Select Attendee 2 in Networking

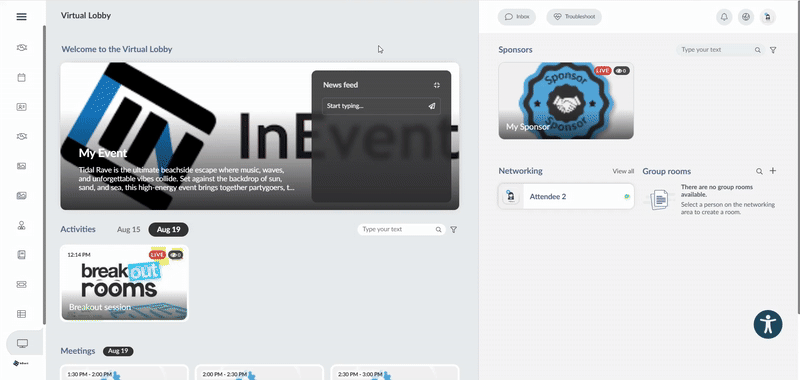pyautogui.click(x=566, y=196)
